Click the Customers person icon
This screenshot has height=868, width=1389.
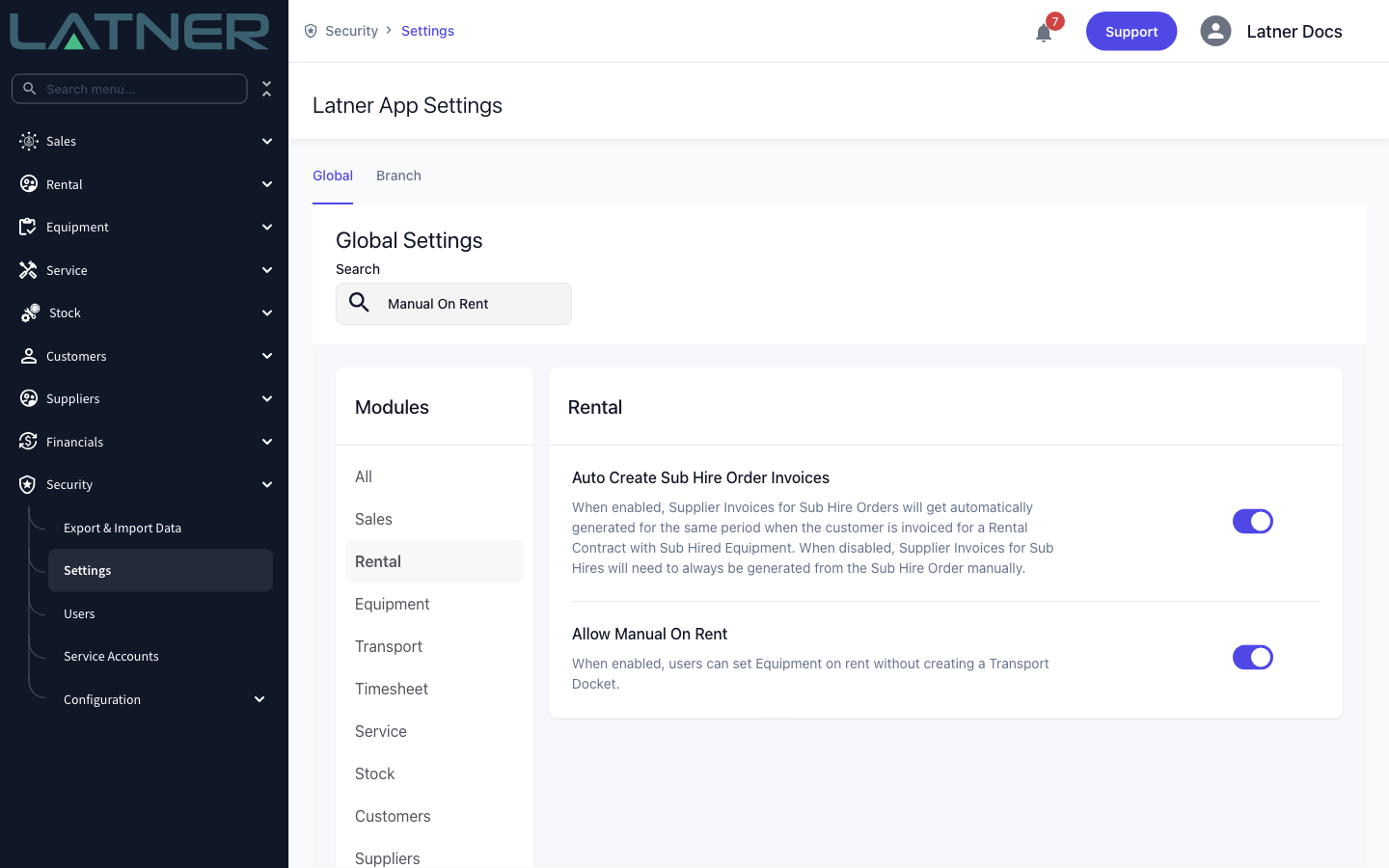[29, 356]
